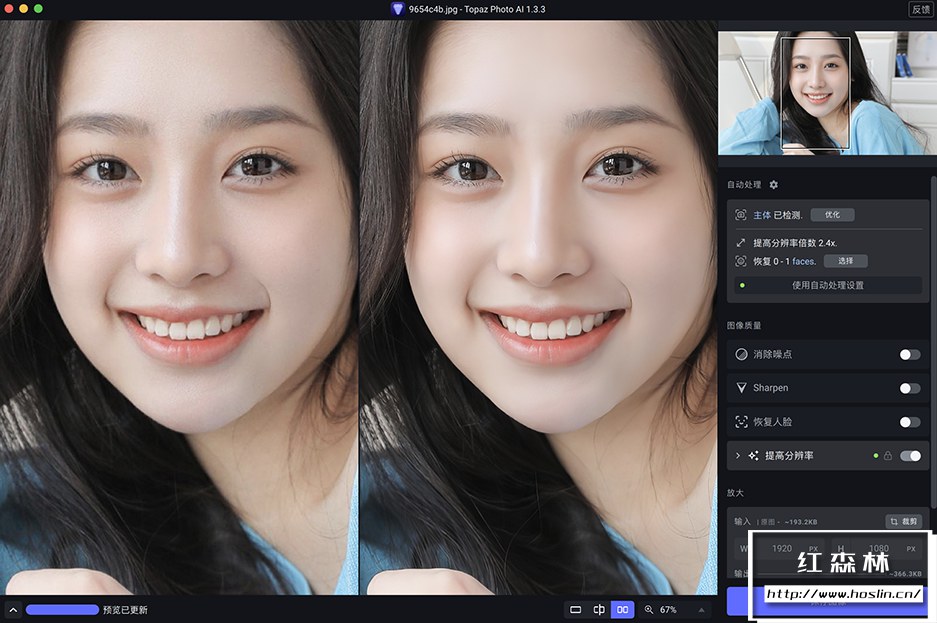Disable the 提高分辨率 switch
The height and width of the screenshot is (623, 937).
click(910, 456)
